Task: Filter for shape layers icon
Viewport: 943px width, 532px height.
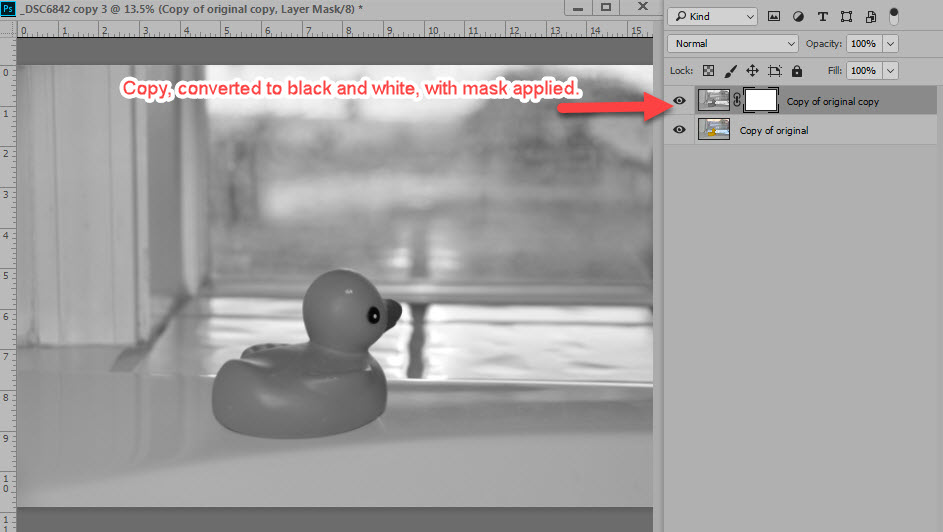Action: click(846, 16)
